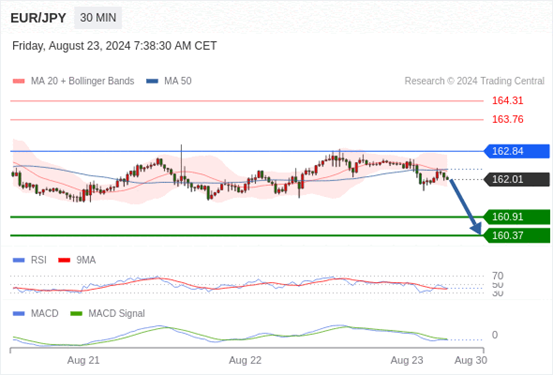
Task: Click the Aug 21 date axis label
Action: 84,360
